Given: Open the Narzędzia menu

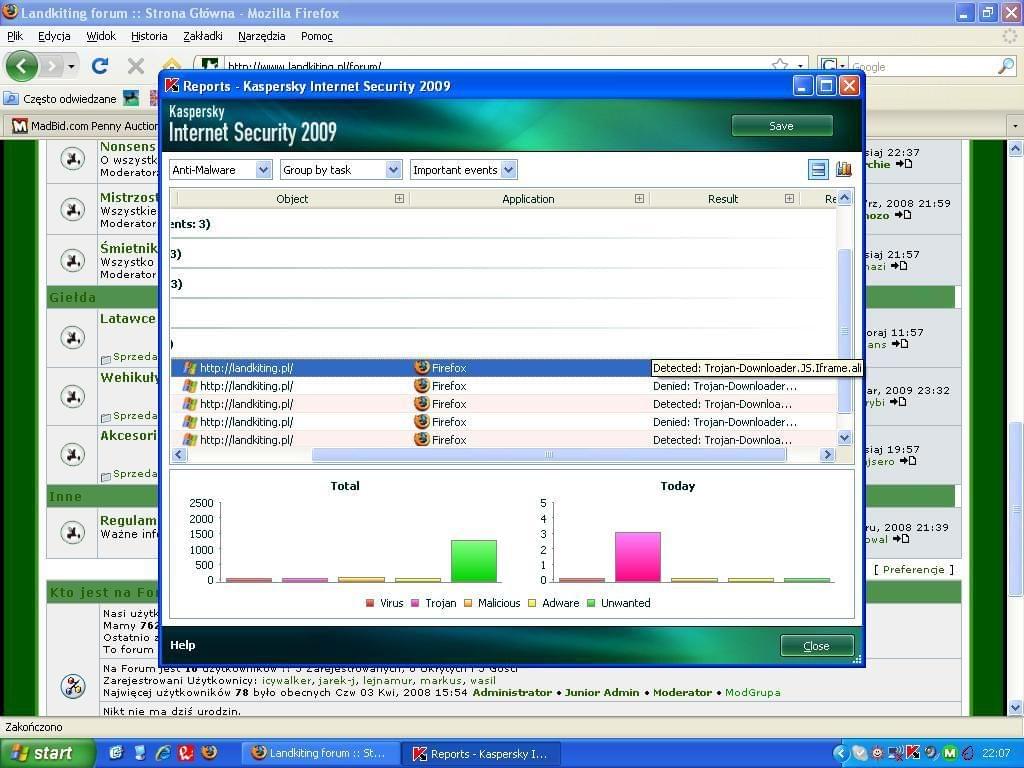Looking at the screenshot, I should [261, 36].
